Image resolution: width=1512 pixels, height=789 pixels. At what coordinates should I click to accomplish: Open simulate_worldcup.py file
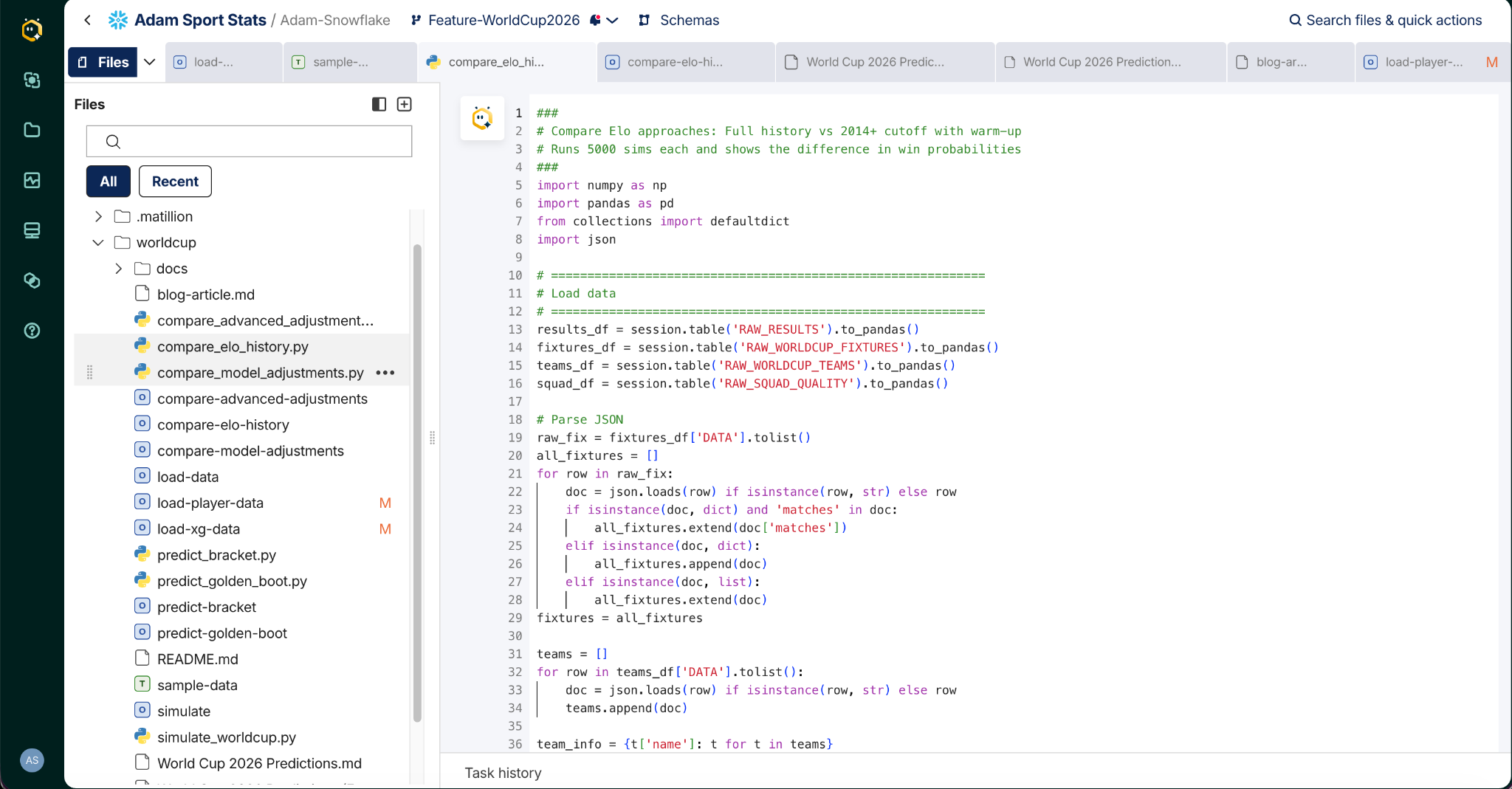click(226, 737)
